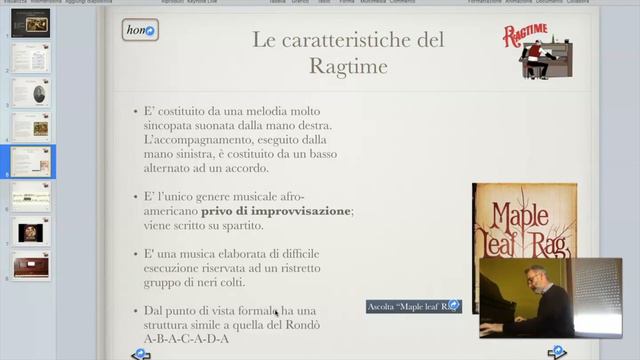Viewport: 640px width, 360px height.
Task: Select slide thumbnail 3 with the oval portrait
Action: [31, 93]
